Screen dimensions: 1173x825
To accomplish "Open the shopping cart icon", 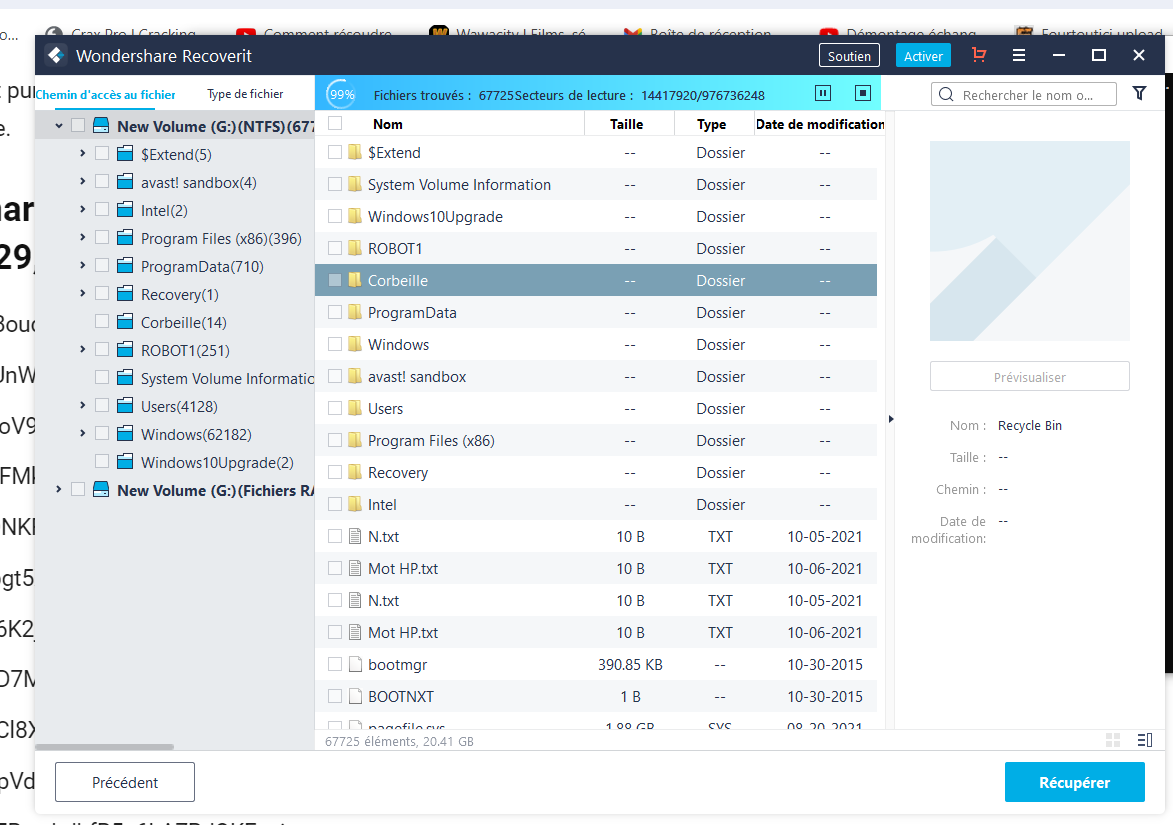I will [978, 55].
